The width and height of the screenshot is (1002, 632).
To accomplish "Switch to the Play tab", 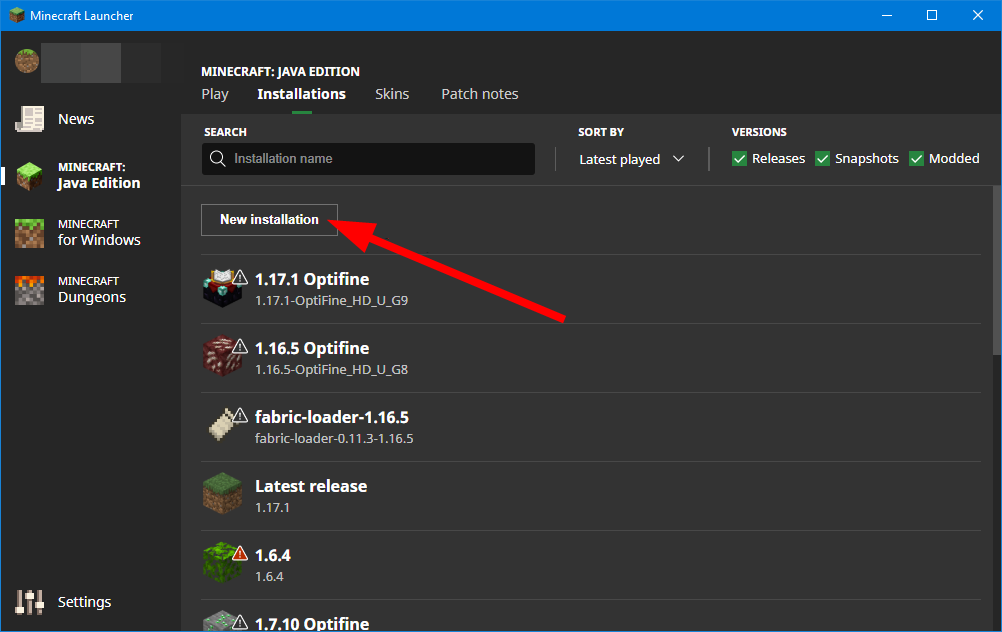I will tap(215, 94).
